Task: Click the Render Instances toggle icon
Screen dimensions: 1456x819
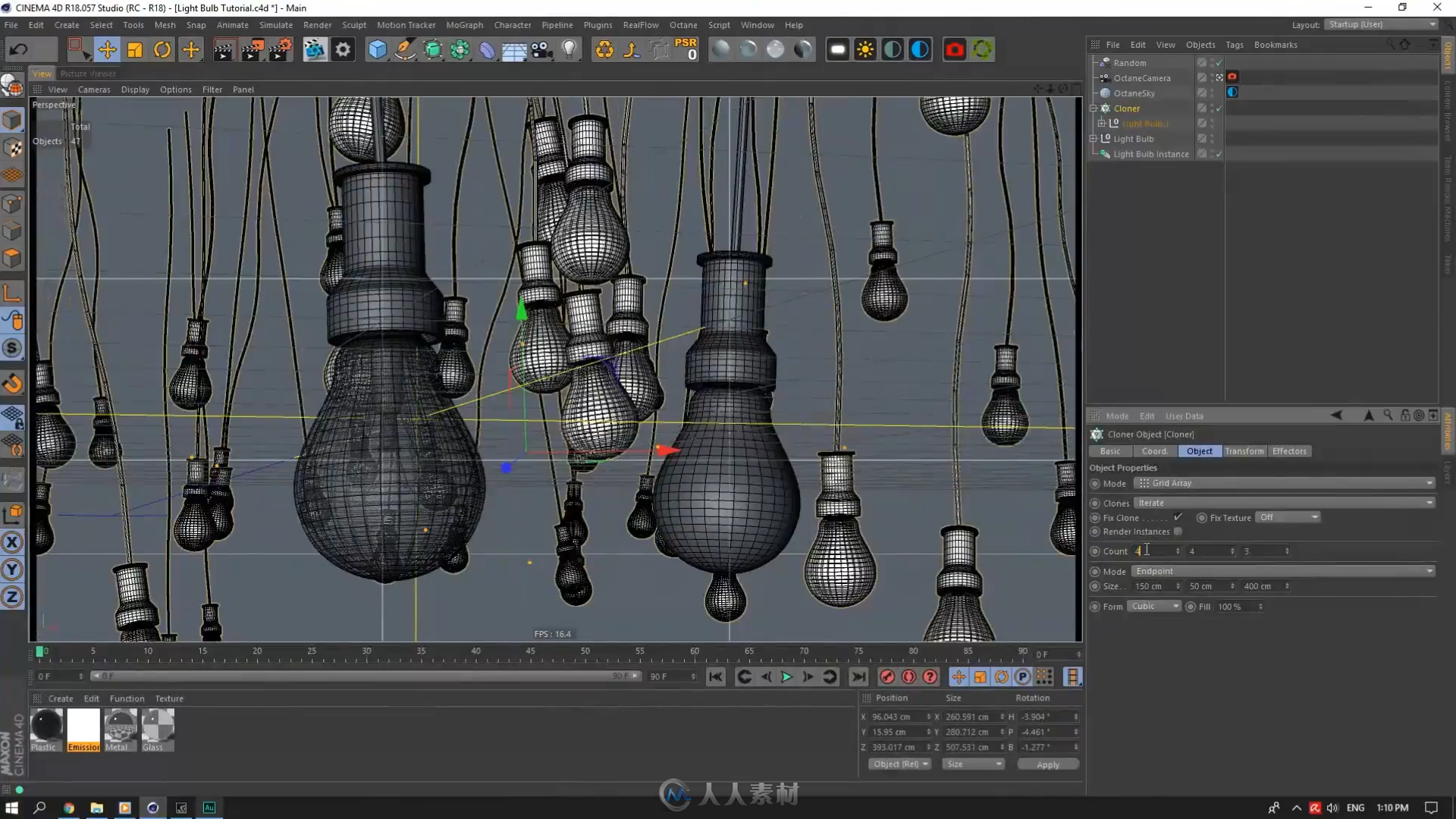Action: [1177, 531]
